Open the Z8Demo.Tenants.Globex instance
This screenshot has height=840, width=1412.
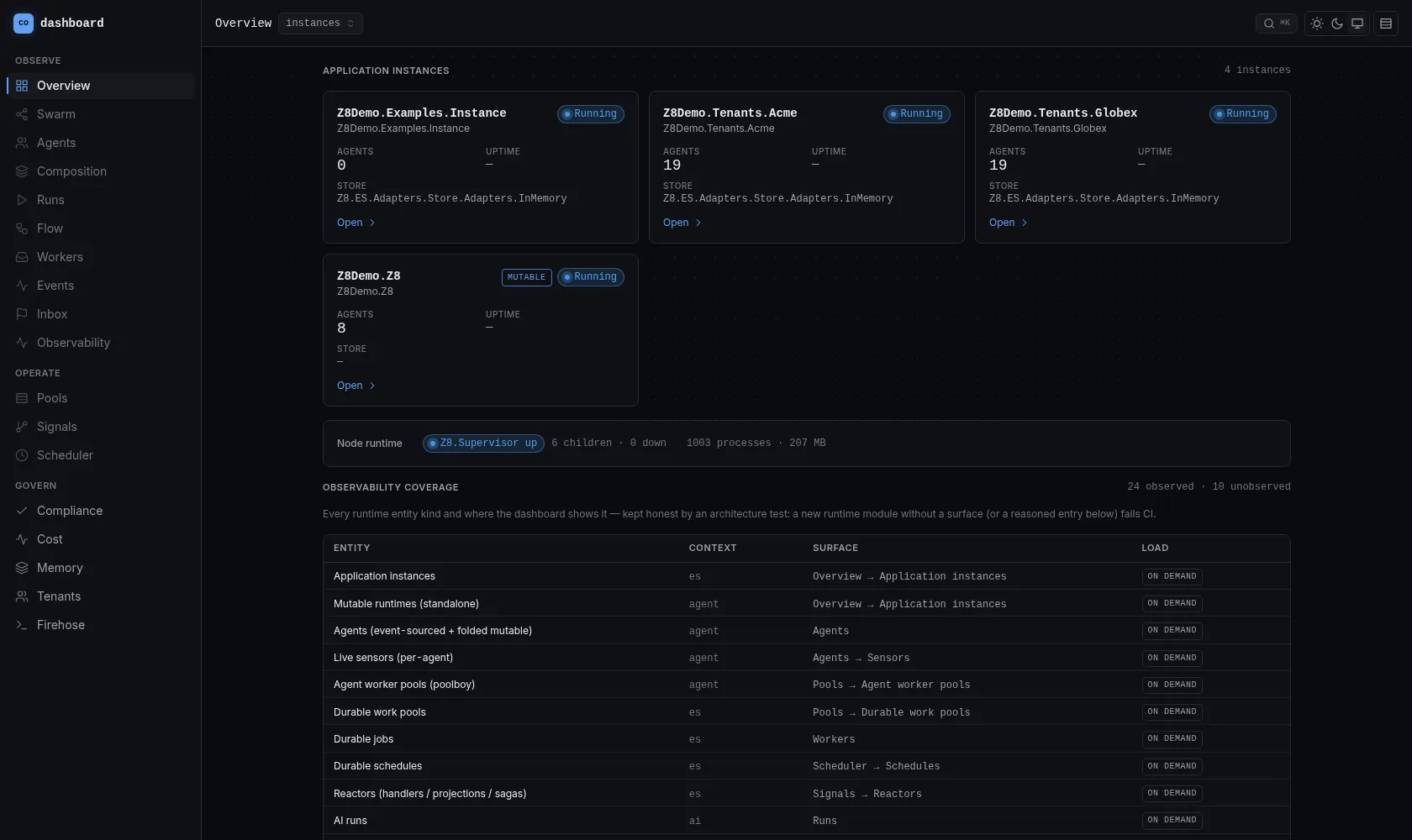pyautogui.click(x=1009, y=223)
